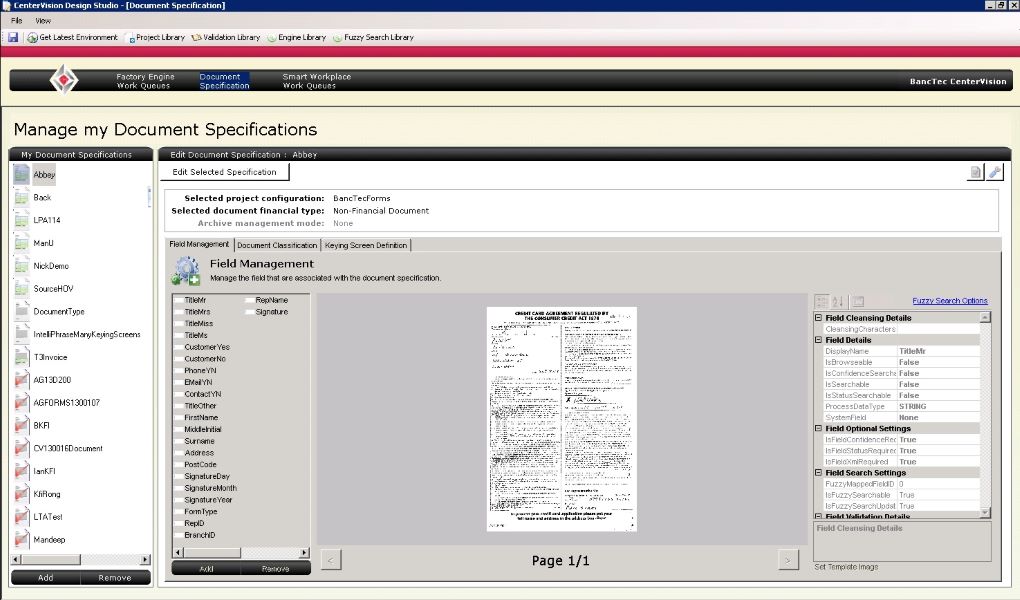Click the empty CleansingCharacters value cell
This screenshot has height=600, width=1020.
tap(938, 329)
